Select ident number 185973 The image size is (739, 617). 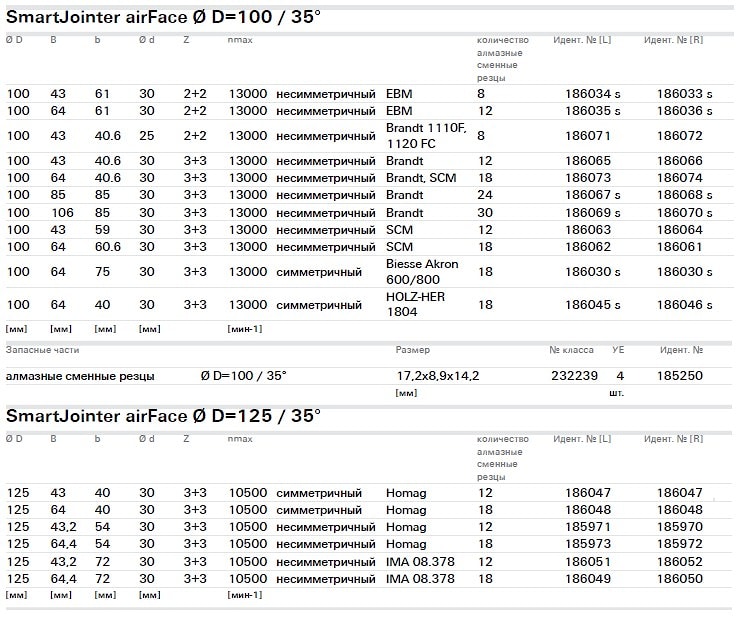(x=587, y=545)
